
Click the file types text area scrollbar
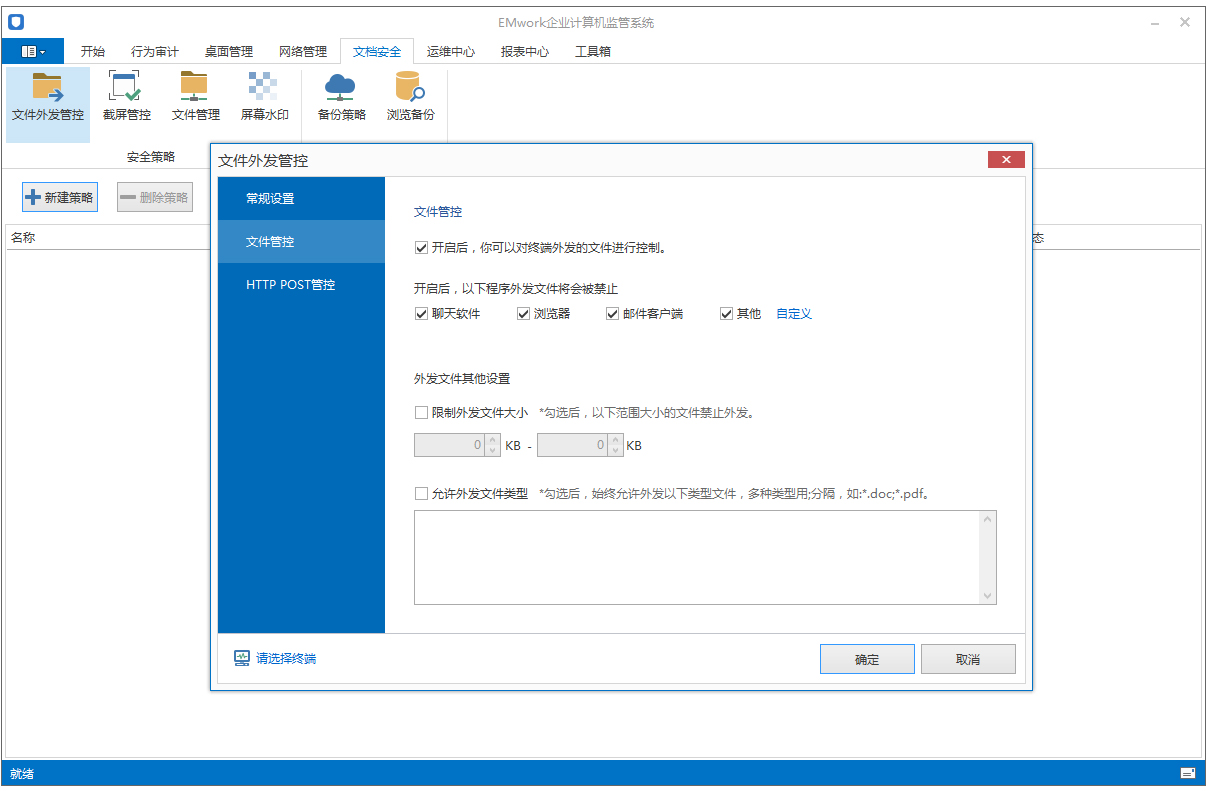coord(988,557)
